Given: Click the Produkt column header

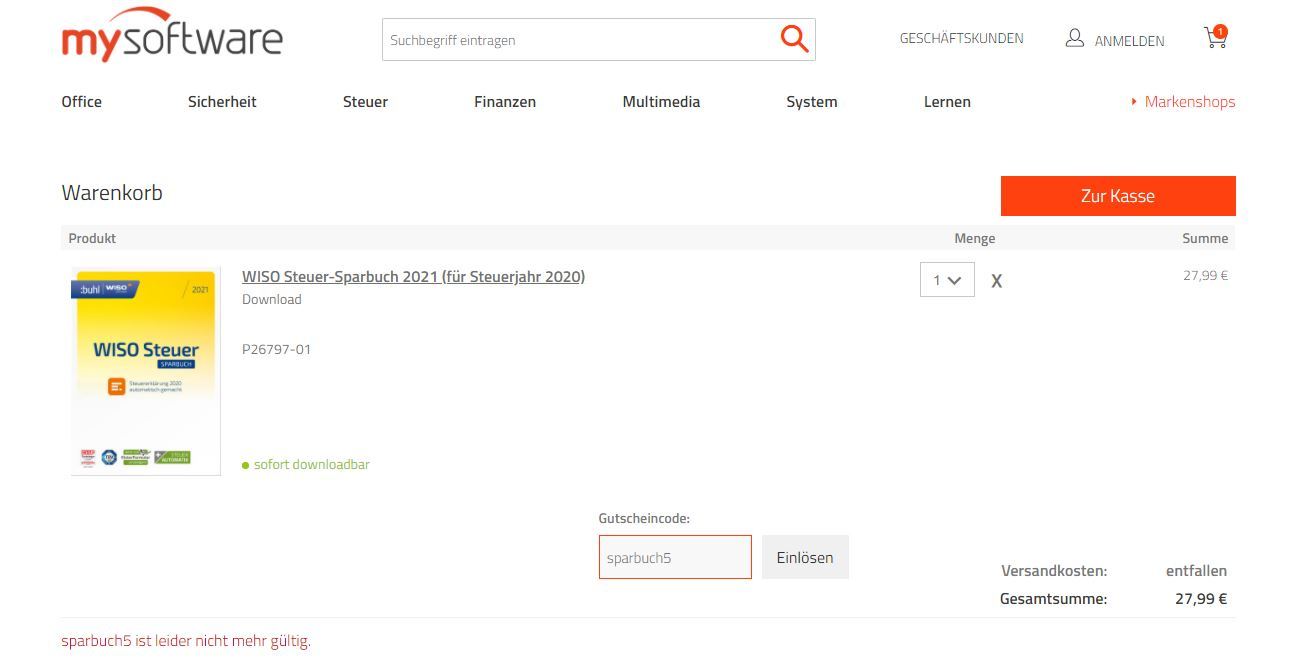Looking at the screenshot, I should (92, 238).
